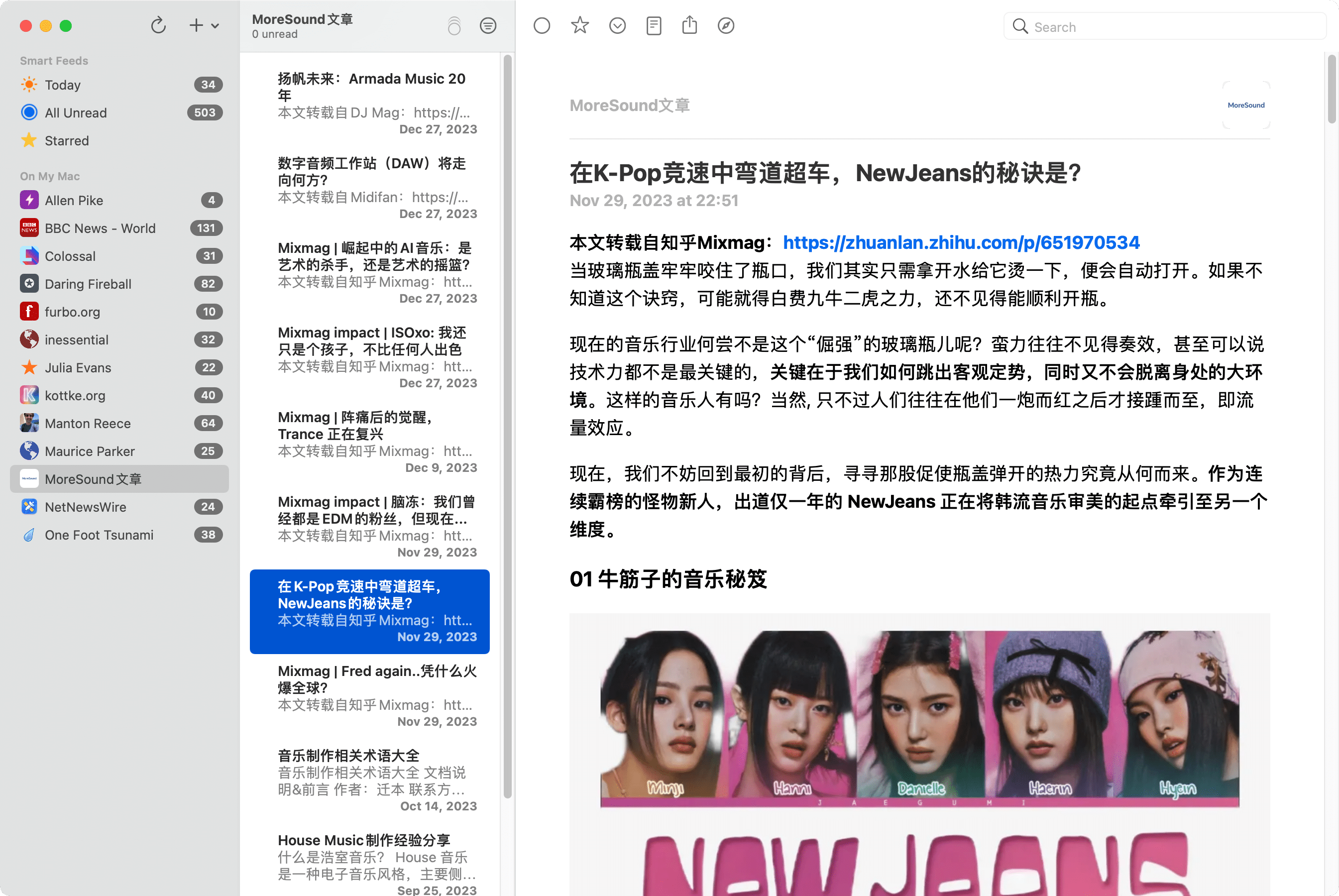Click the All Unread blue circle icon
The image size is (1339, 896).
tap(29, 112)
